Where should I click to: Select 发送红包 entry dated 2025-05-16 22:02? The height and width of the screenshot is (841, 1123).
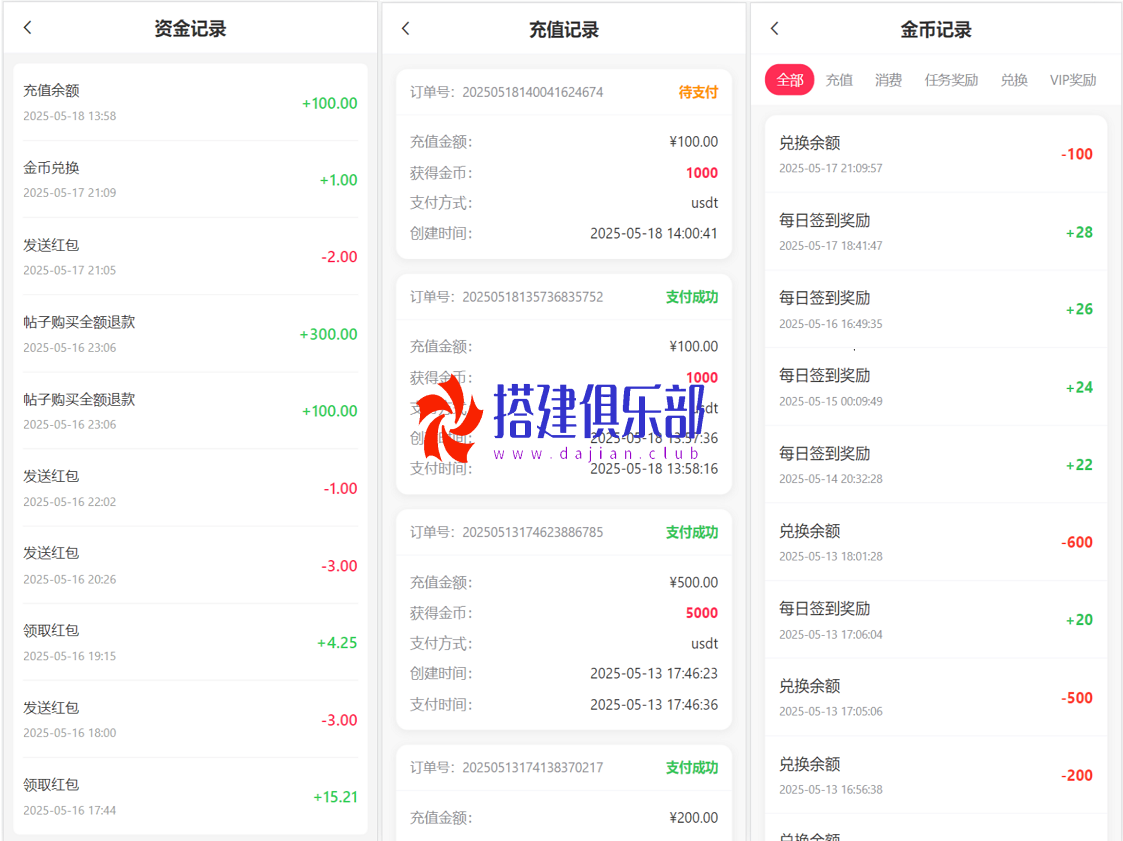tap(191, 488)
